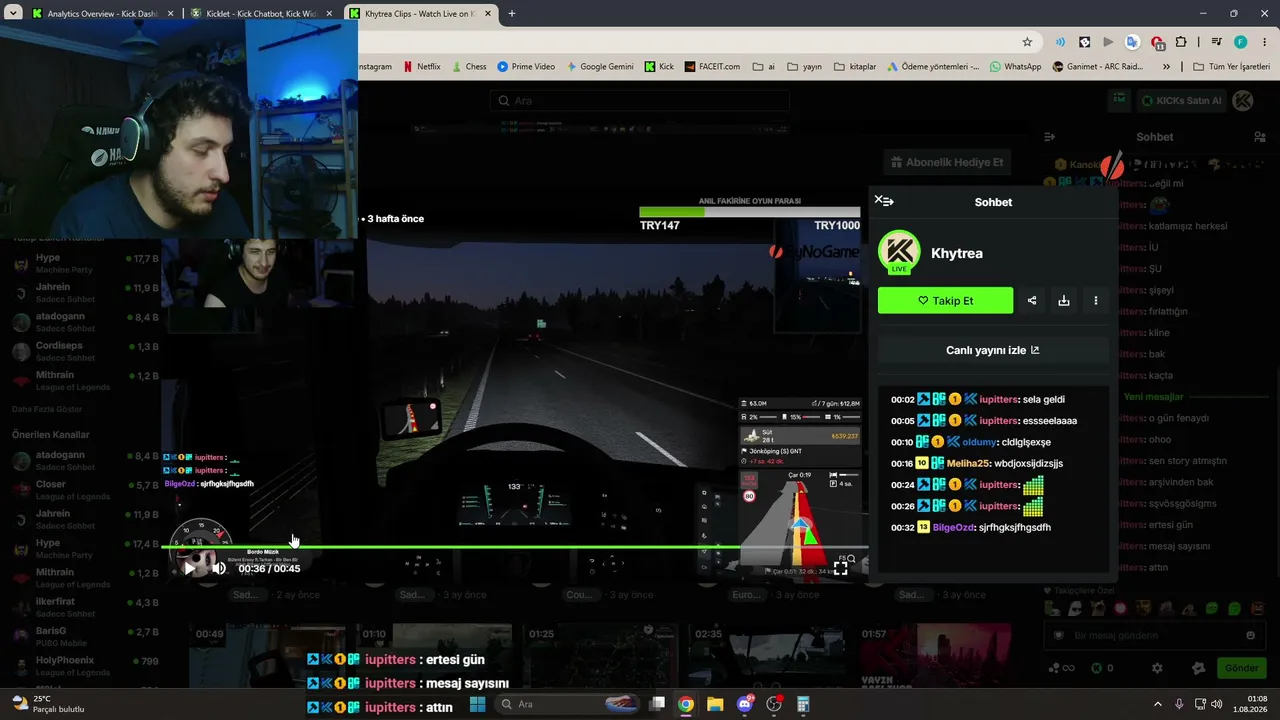
Task: Open the Chrome profile F avatar
Action: [1241, 42]
